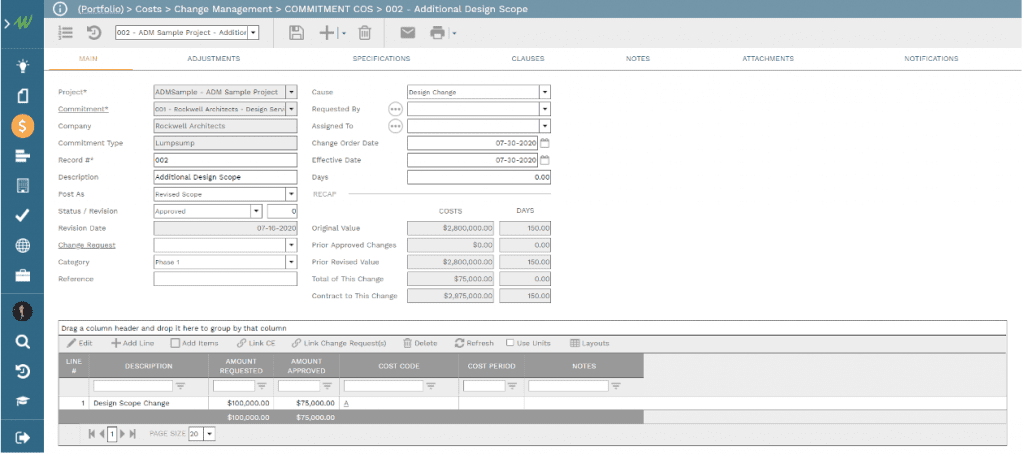Open the Effective Date calendar picker
Viewport: 1024px width, 455px height.
tap(545, 160)
